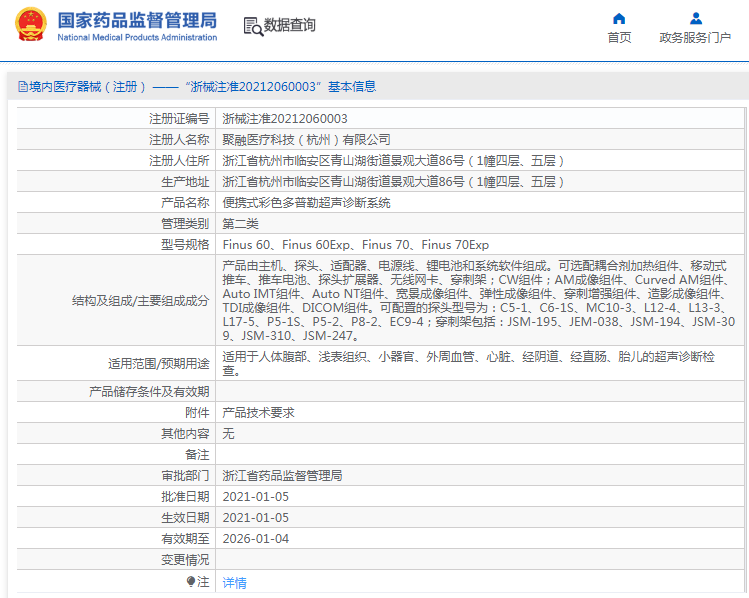Click the 数据查询 search document icon
The image size is (749, 598).
(x=253, y=26)
